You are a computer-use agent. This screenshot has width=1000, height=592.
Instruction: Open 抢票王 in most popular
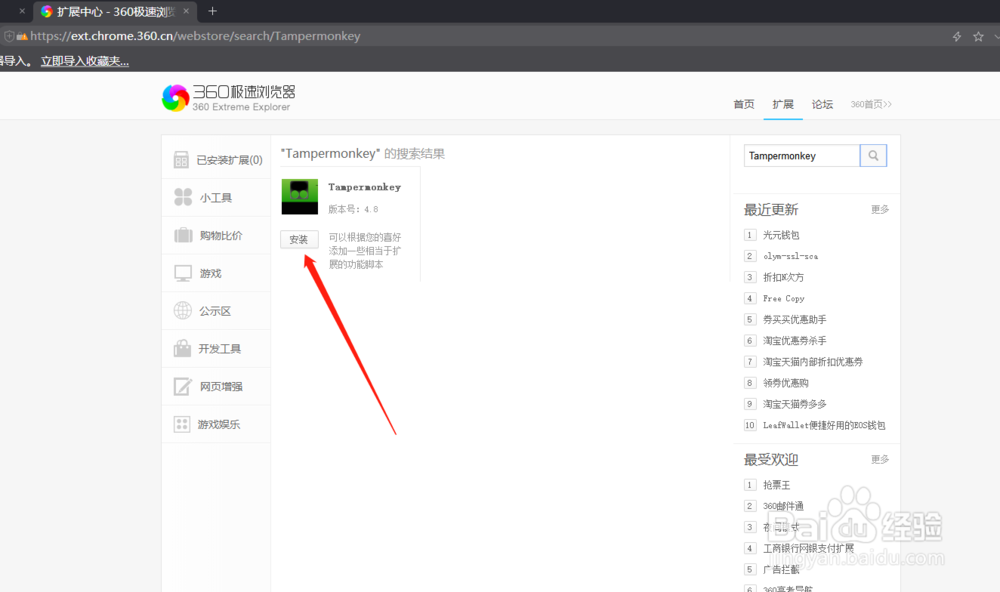tap(776, 485)
